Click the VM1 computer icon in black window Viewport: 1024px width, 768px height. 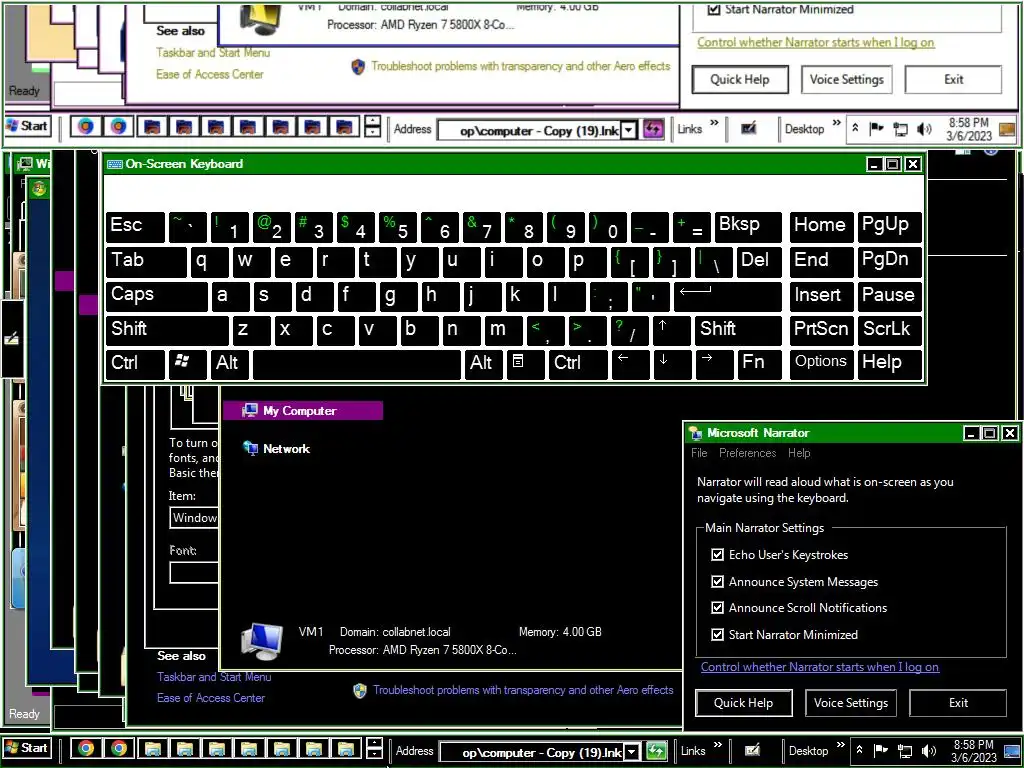pyautogui.click(x=263, y=641)
